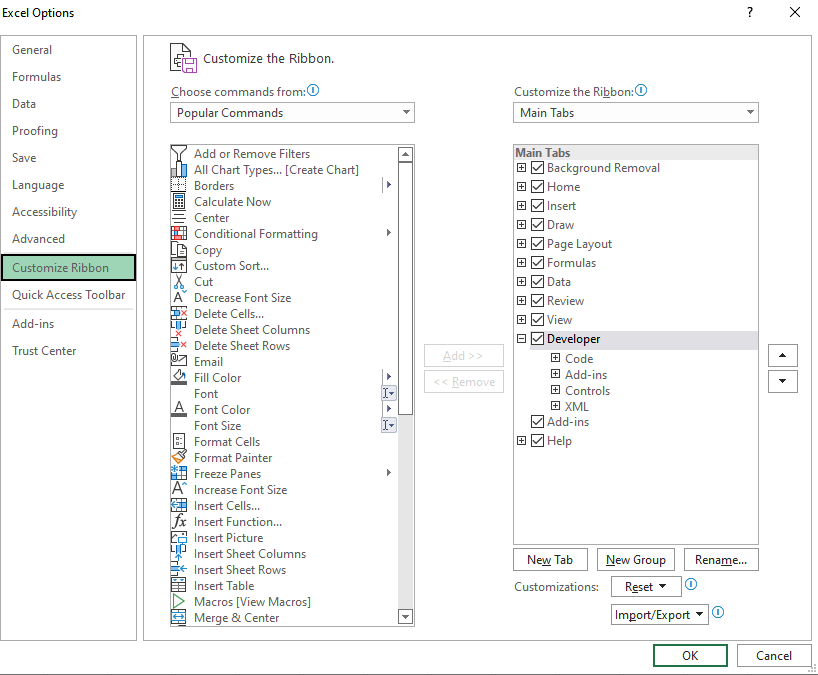Open the Popular Commands dropdown

pos(292,113)
